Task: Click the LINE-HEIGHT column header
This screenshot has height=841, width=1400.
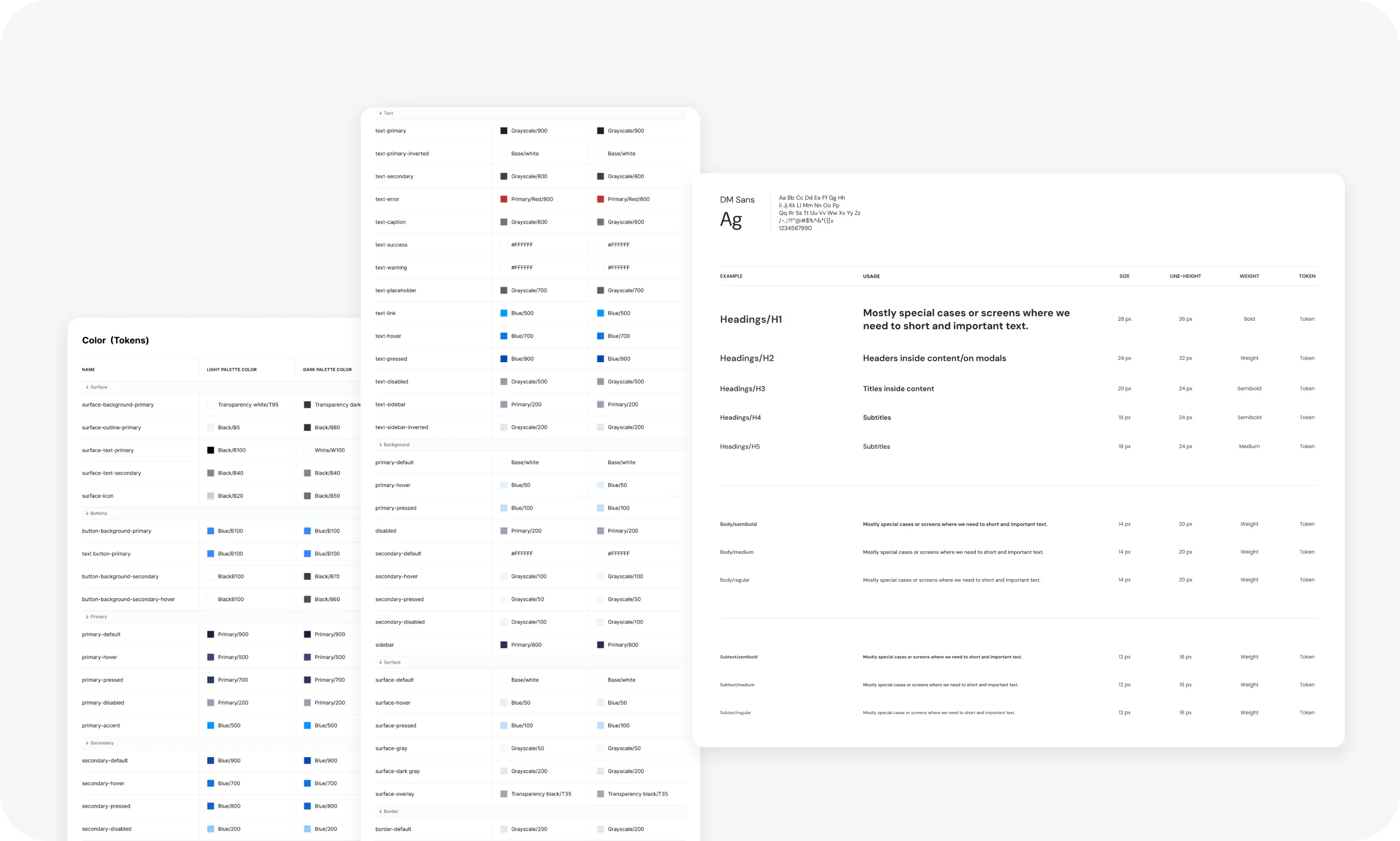Action: coord(1185,276)
